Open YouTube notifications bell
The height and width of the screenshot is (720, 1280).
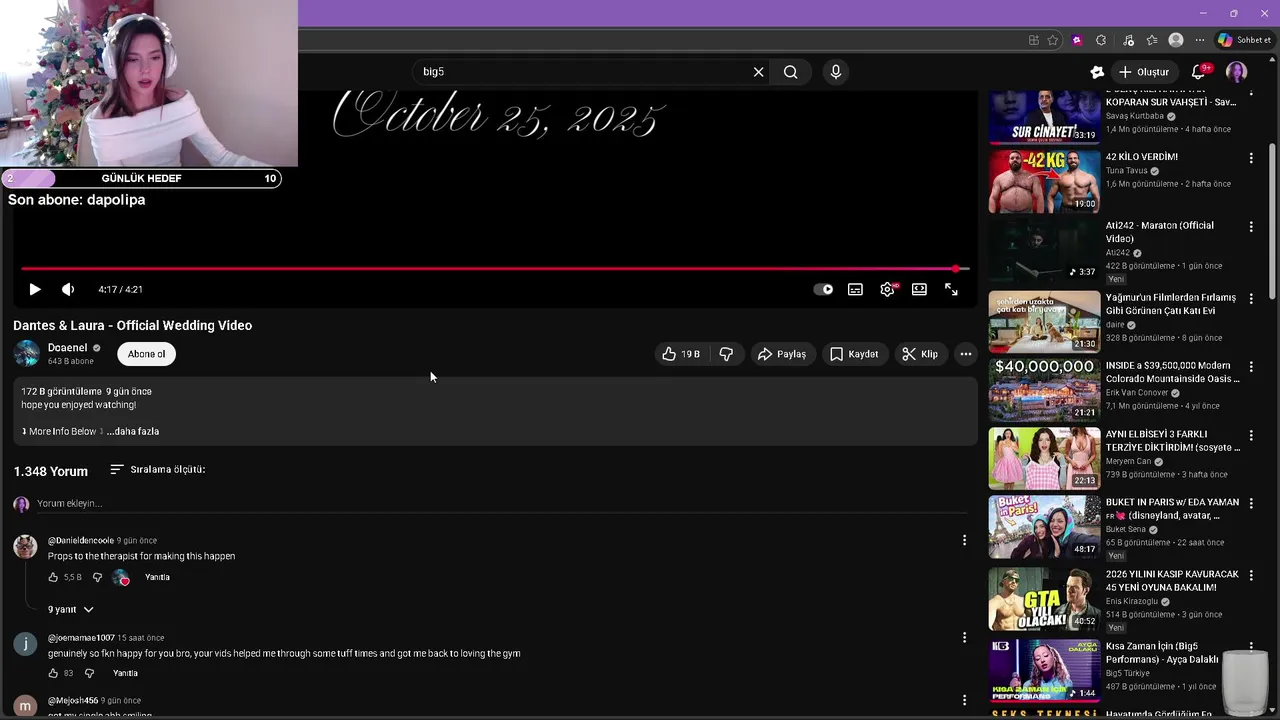1198,72
